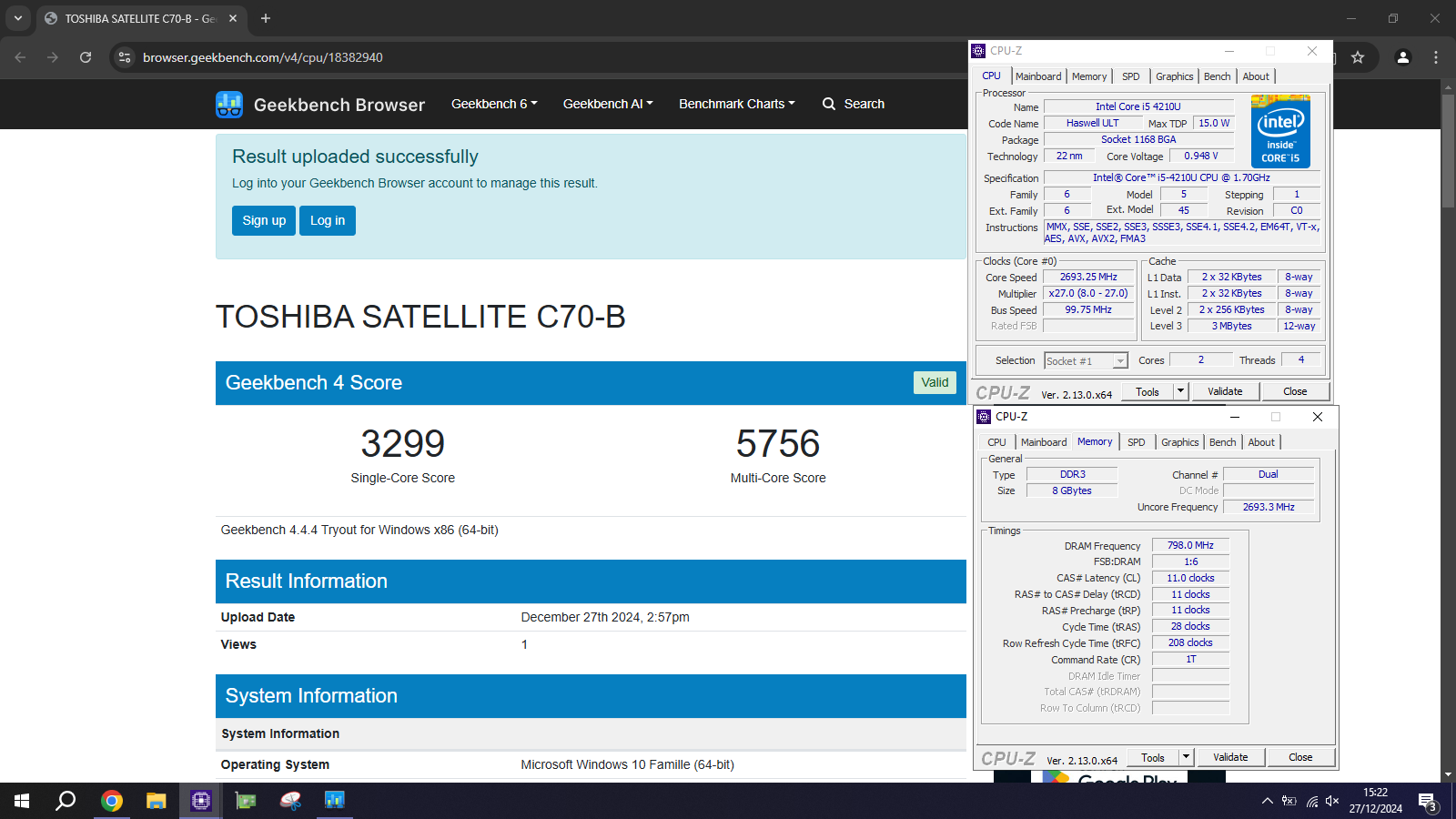Screen dimensions: 1456x819
Task: Open the site information icon in address bar
Action: (125, 57)
